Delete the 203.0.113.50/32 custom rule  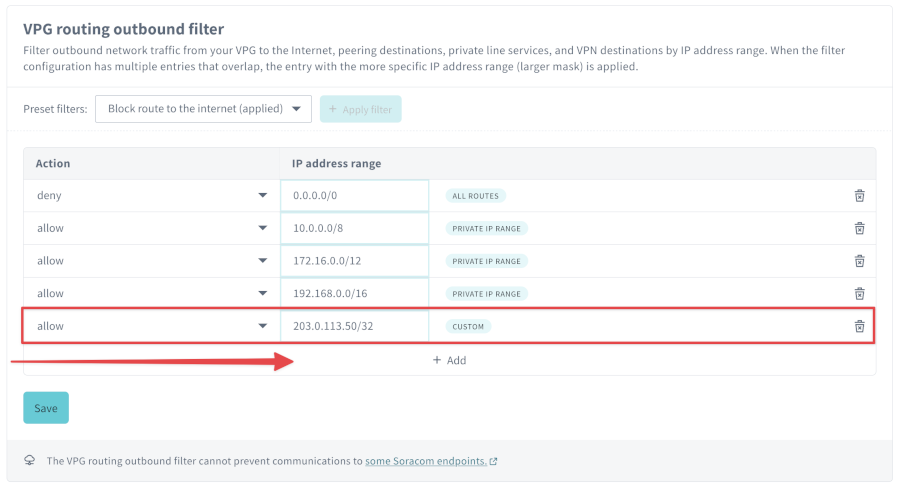pyautogui.click(x=859, y=326)
